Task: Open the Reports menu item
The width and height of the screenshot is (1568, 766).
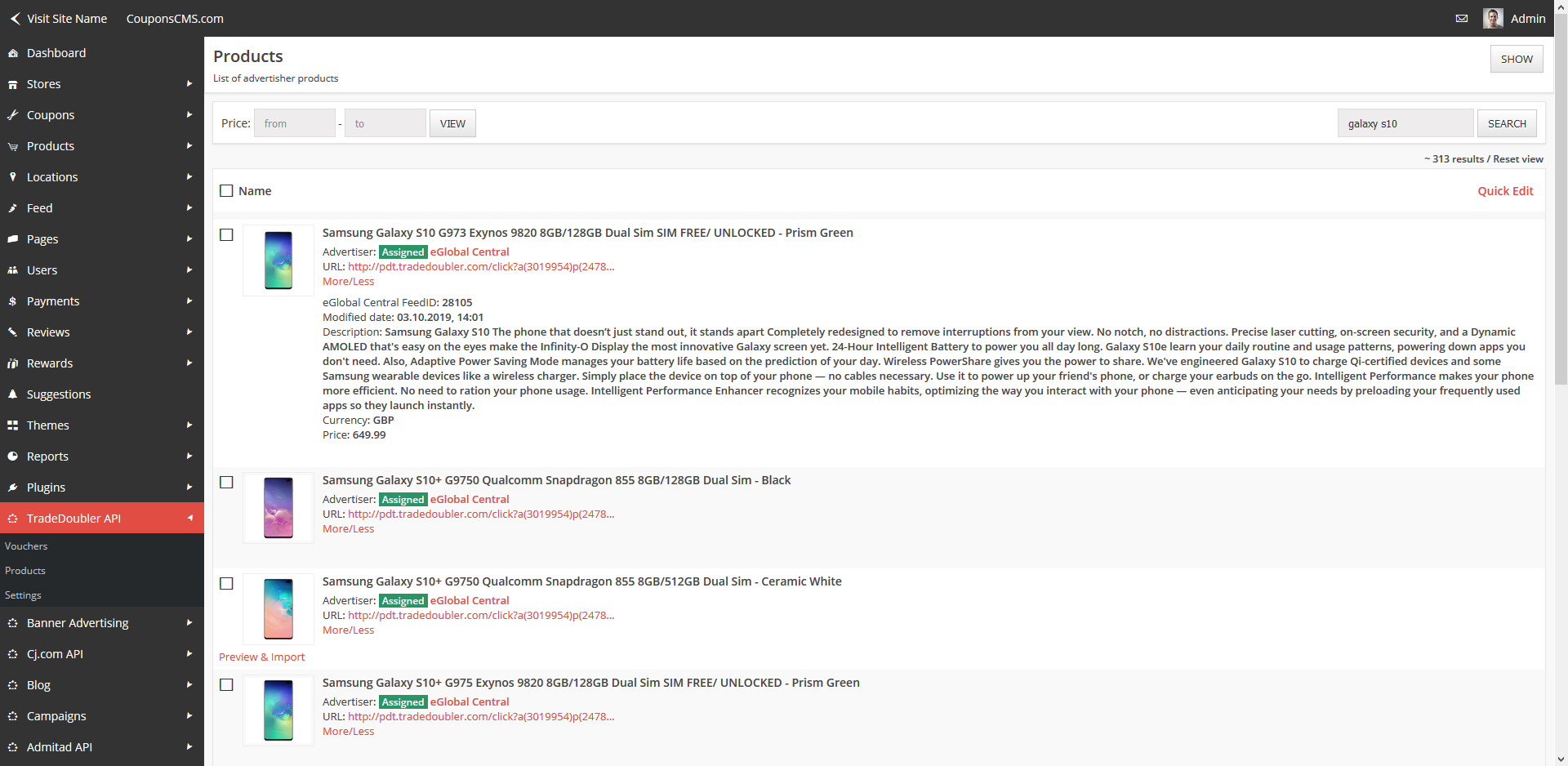Action: click(102, 456)
